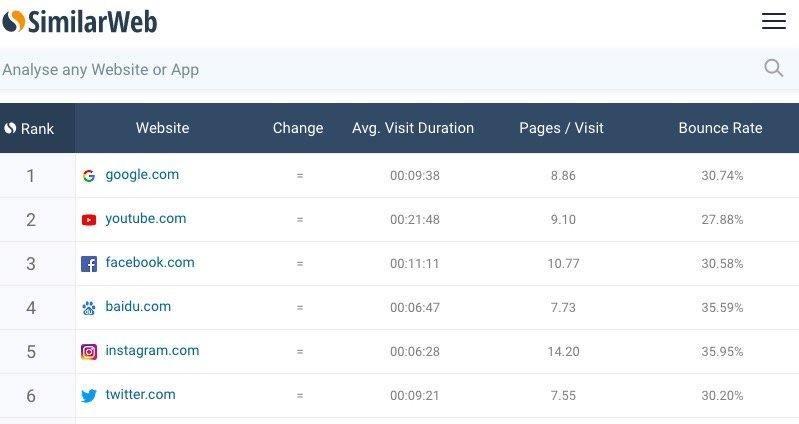Click the change indicator in youtube.com row
799x424 pixels.
(300, 220)
